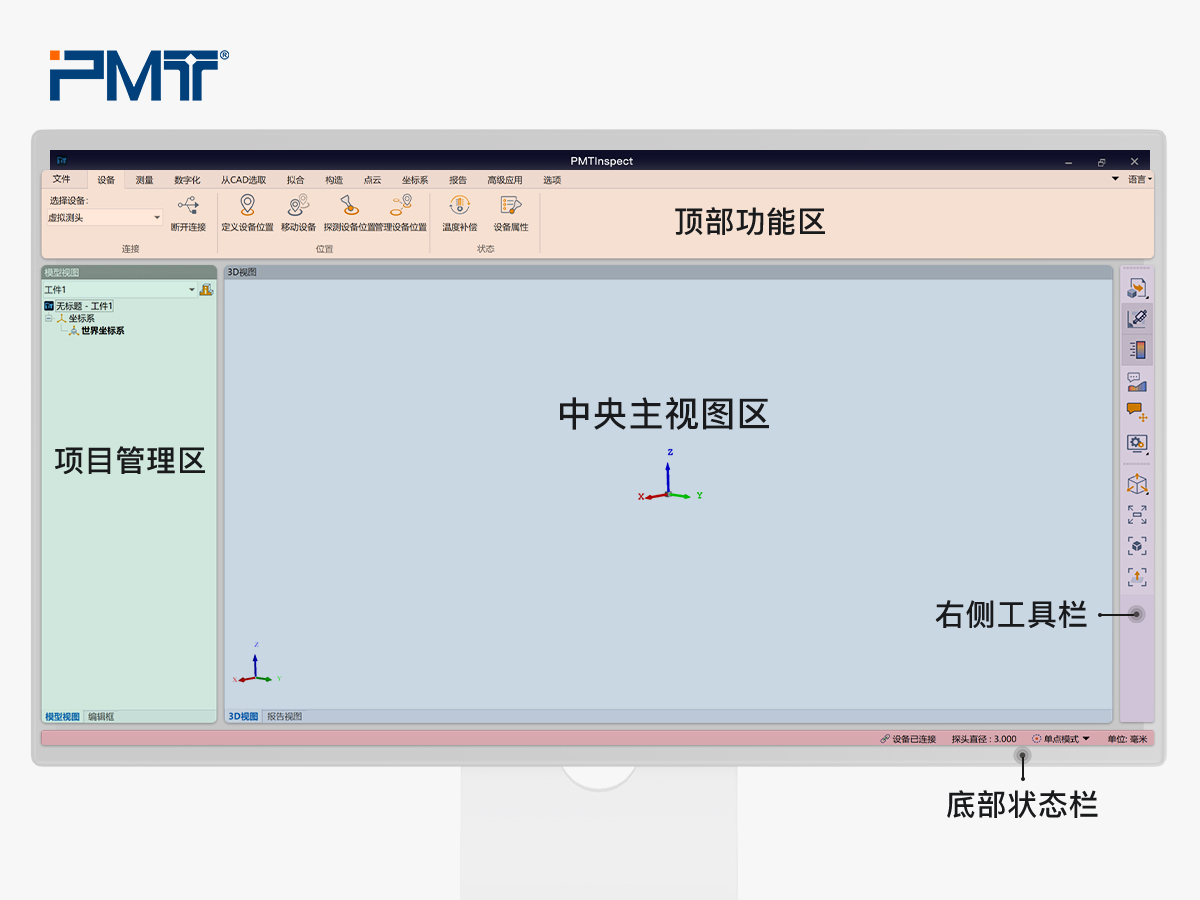Switch to the 编辑框 bottom tab
1200x900 pixels.
[x=101, y=716]
